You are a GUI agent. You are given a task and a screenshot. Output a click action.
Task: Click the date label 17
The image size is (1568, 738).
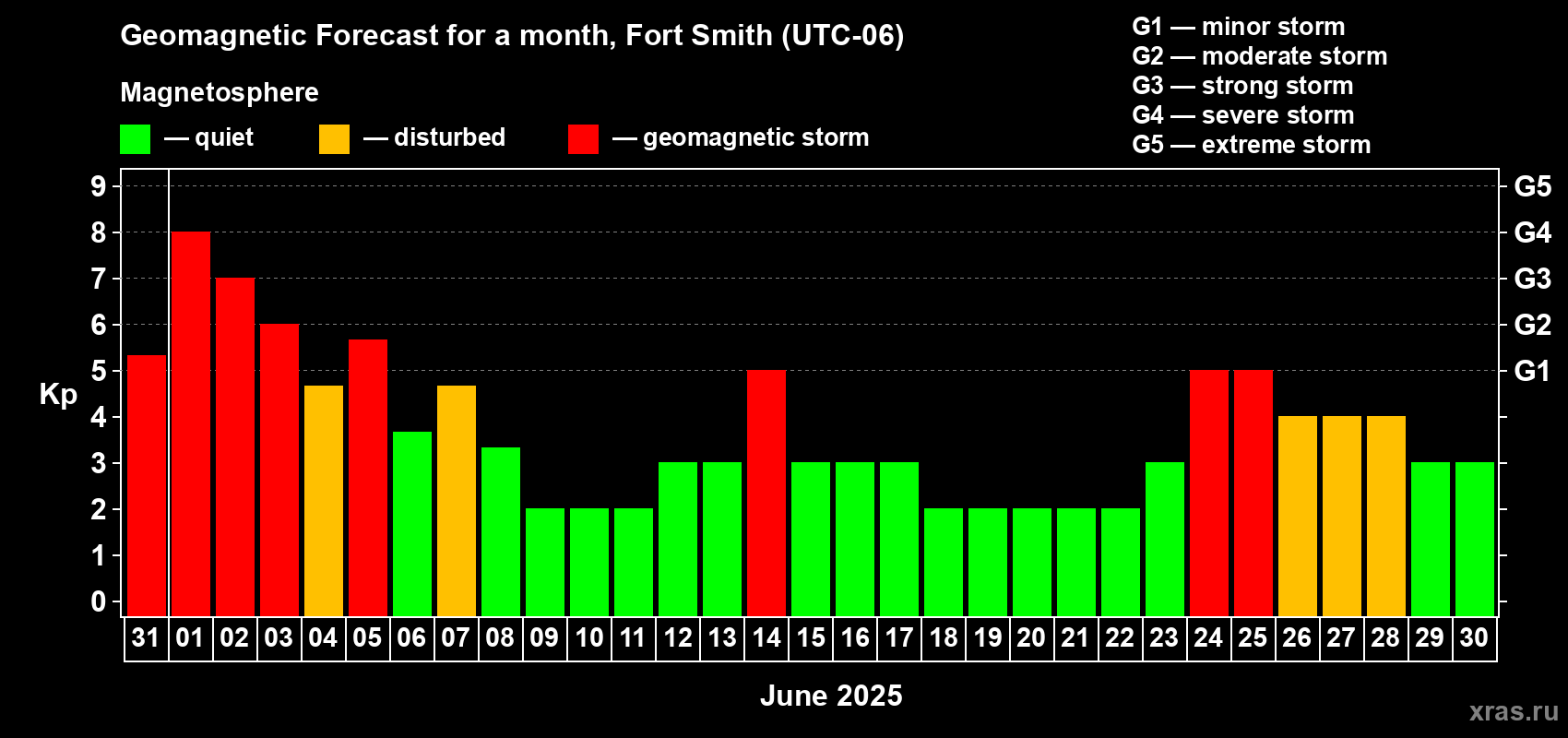click(x=899, y=637)
